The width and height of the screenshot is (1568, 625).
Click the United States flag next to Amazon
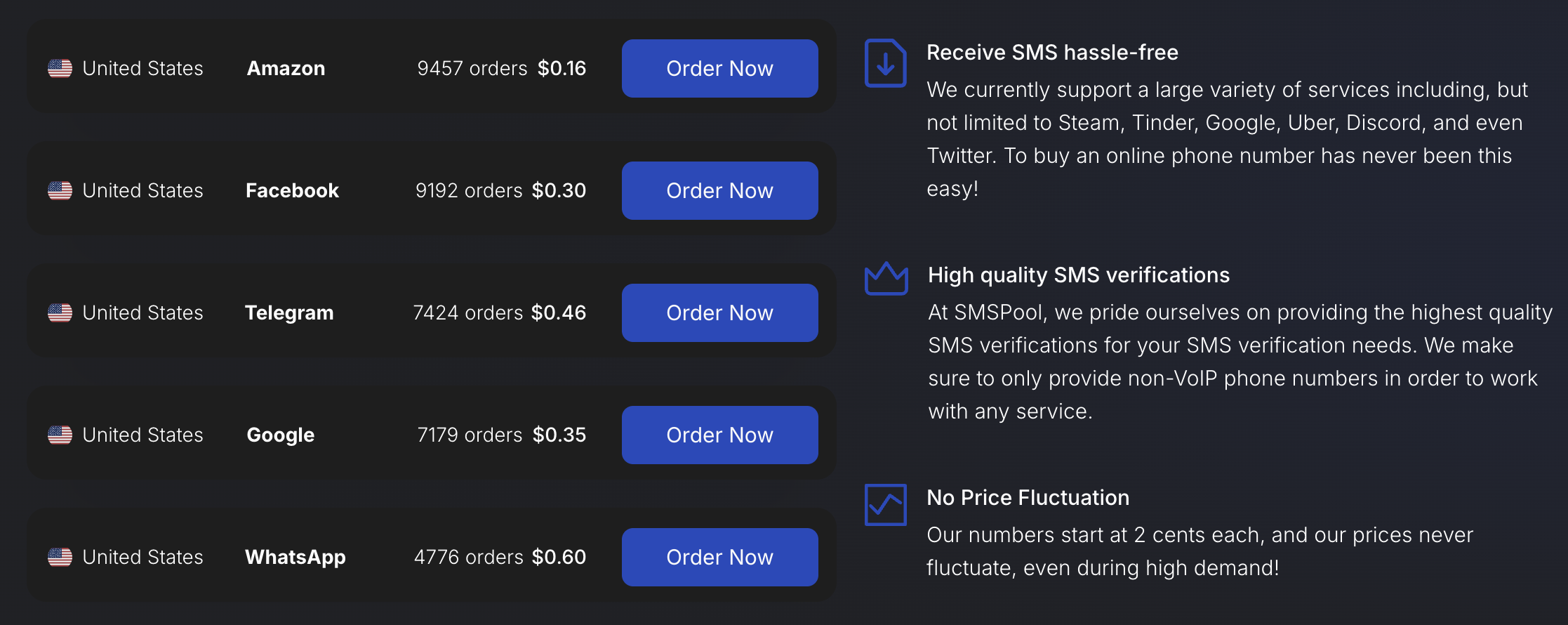coord(60,68)
